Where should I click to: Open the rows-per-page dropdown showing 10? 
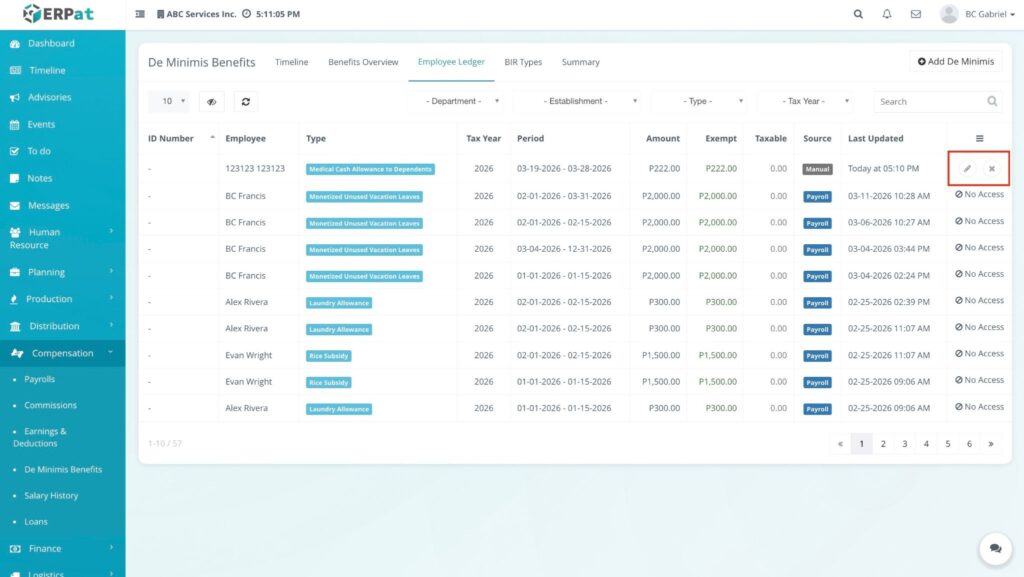click(169, 101)
